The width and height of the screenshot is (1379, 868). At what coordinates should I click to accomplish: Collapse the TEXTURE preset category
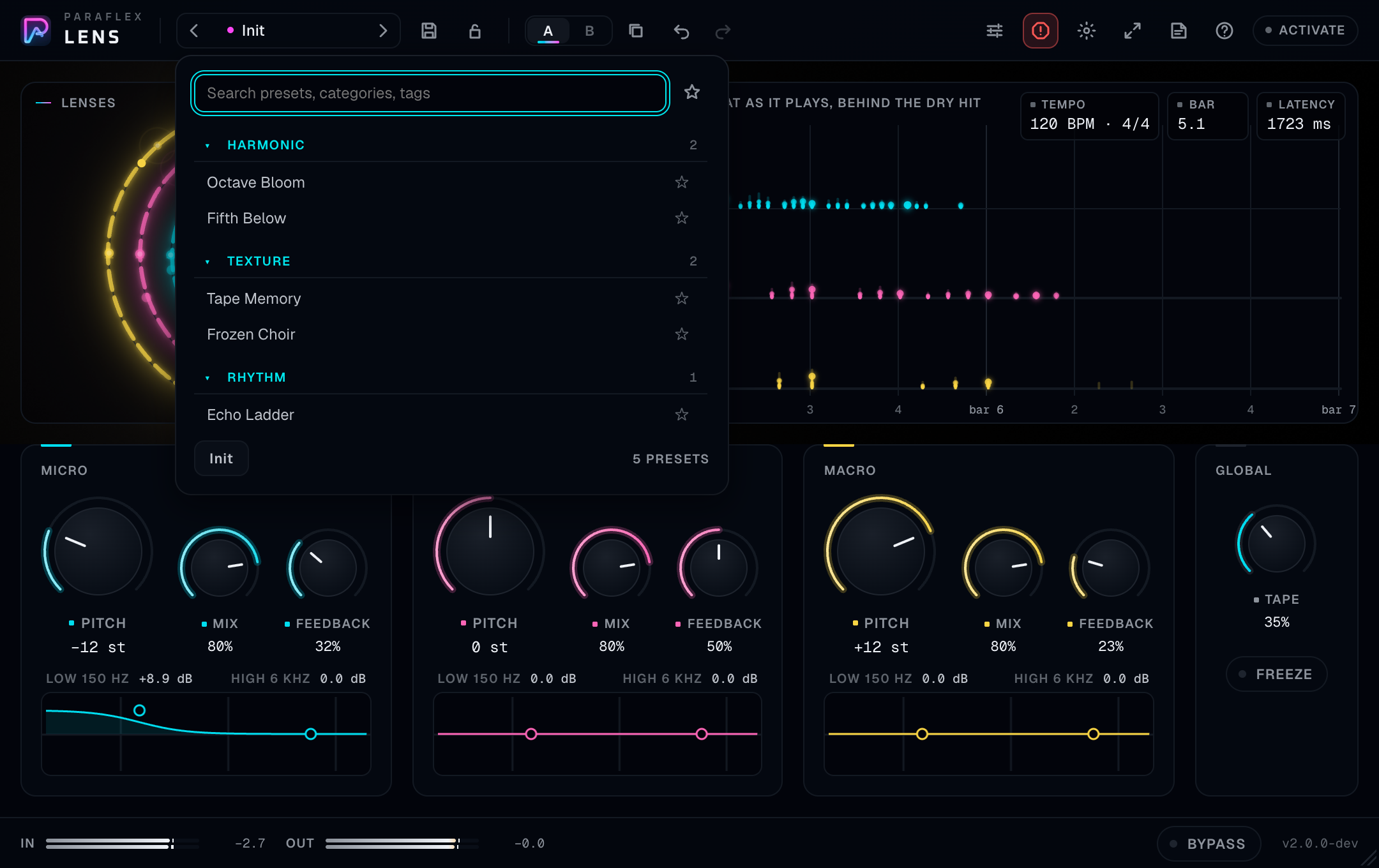pyautogui.click(x=451, y=261)
